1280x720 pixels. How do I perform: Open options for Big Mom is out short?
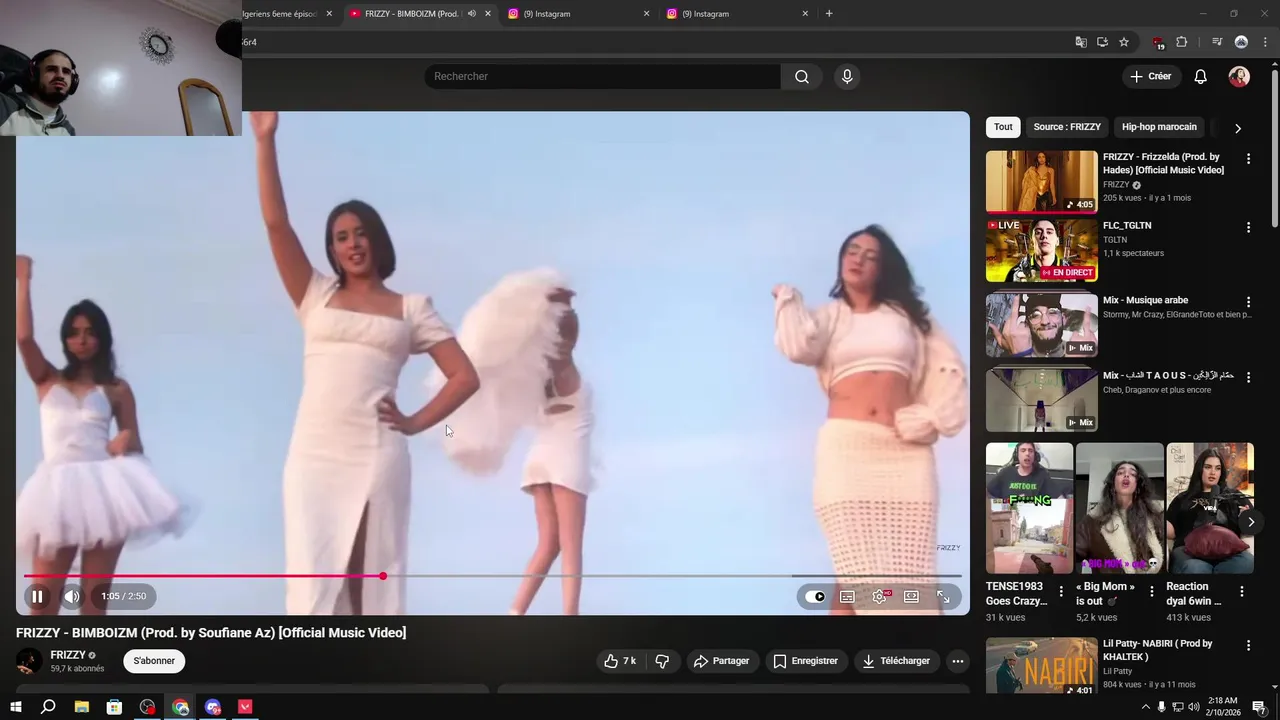[x=1151, y=592]
